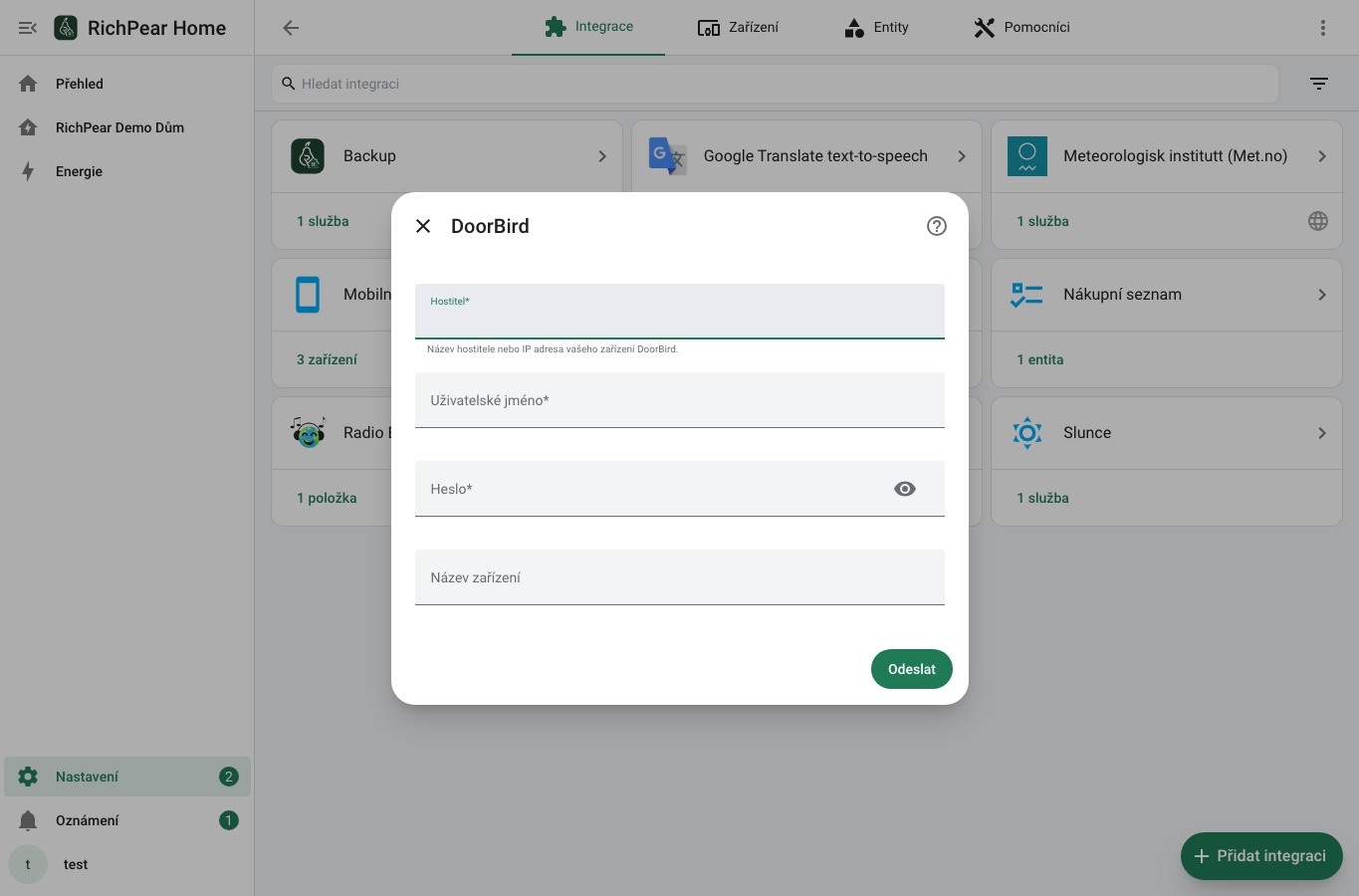Click the Nastavení gear icon

(28, 777)
